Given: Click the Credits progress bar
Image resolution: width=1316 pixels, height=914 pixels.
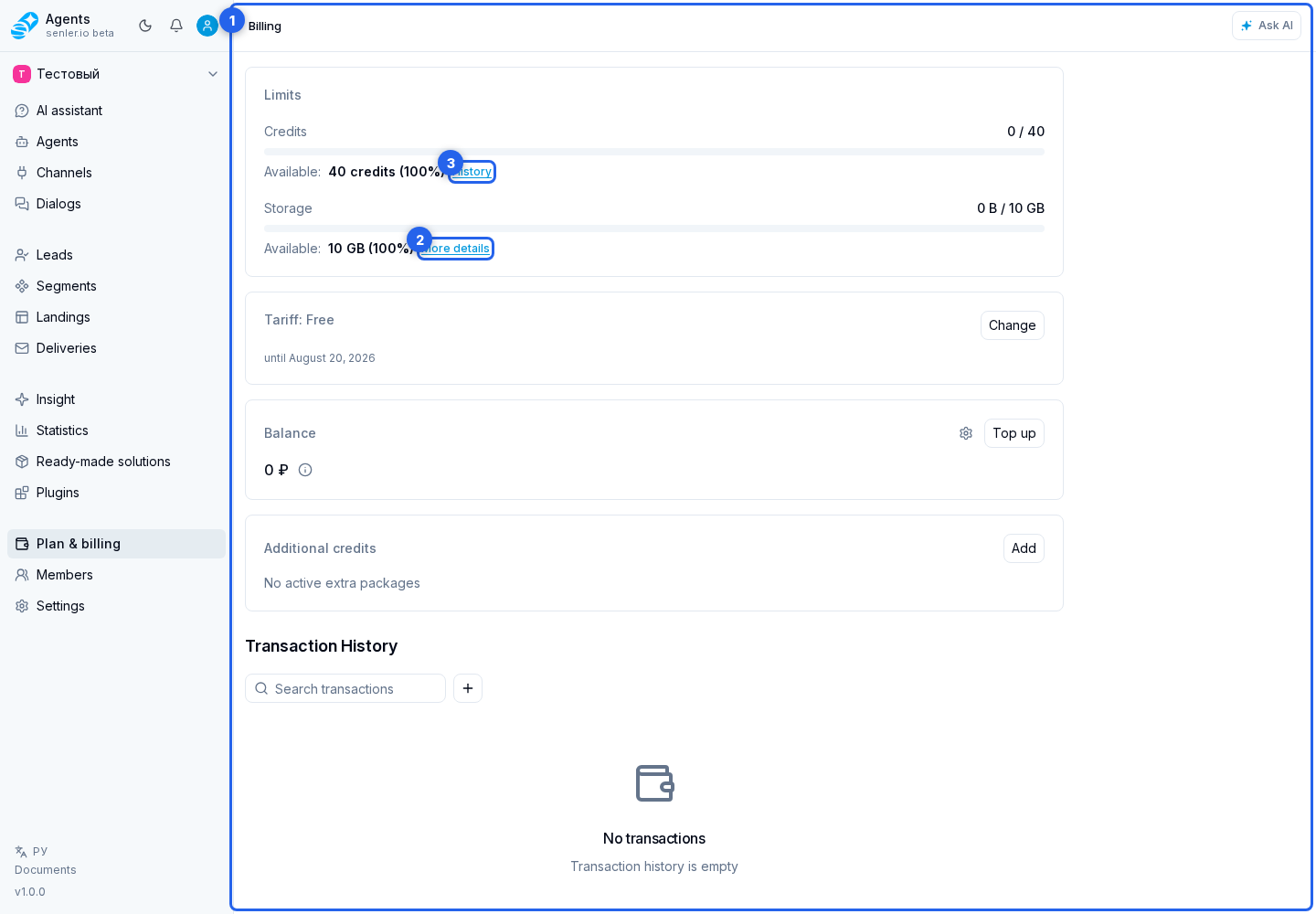Looking at the screenshot, I should pyautogui.click(x=654, y=152).
